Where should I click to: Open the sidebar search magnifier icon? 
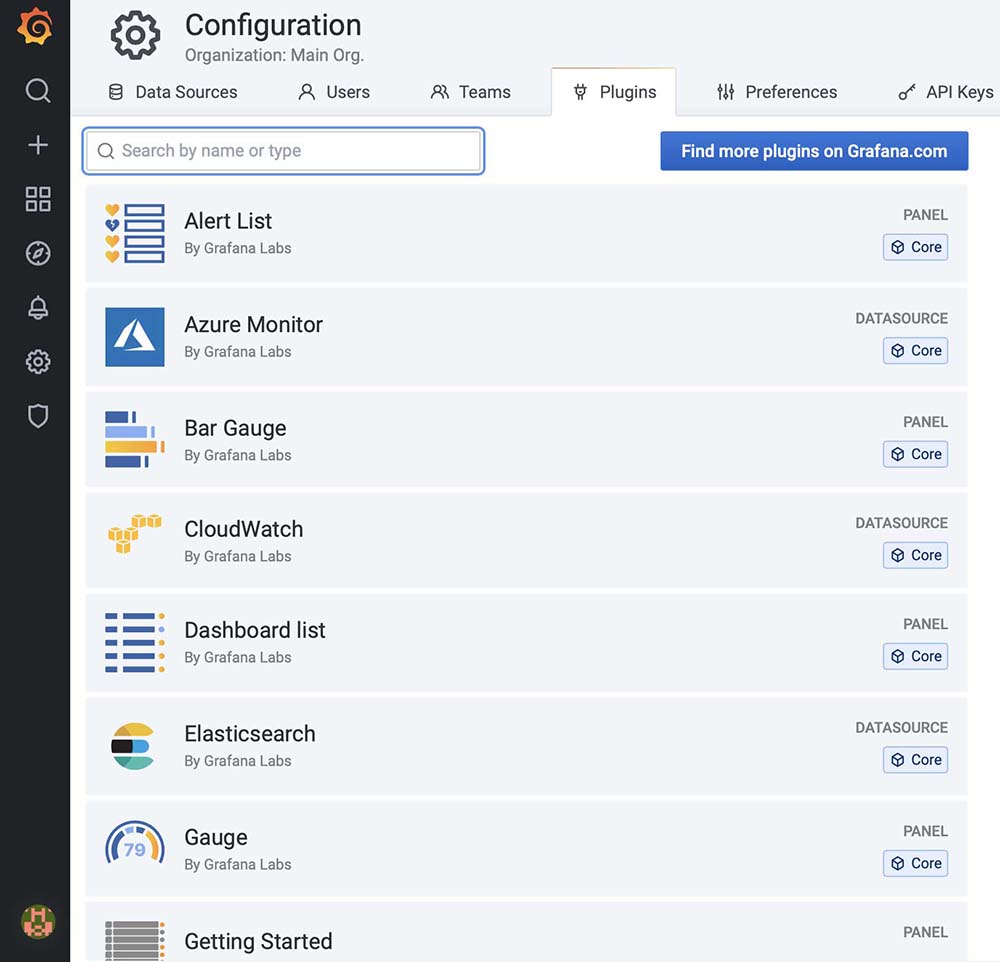(38, 91)
